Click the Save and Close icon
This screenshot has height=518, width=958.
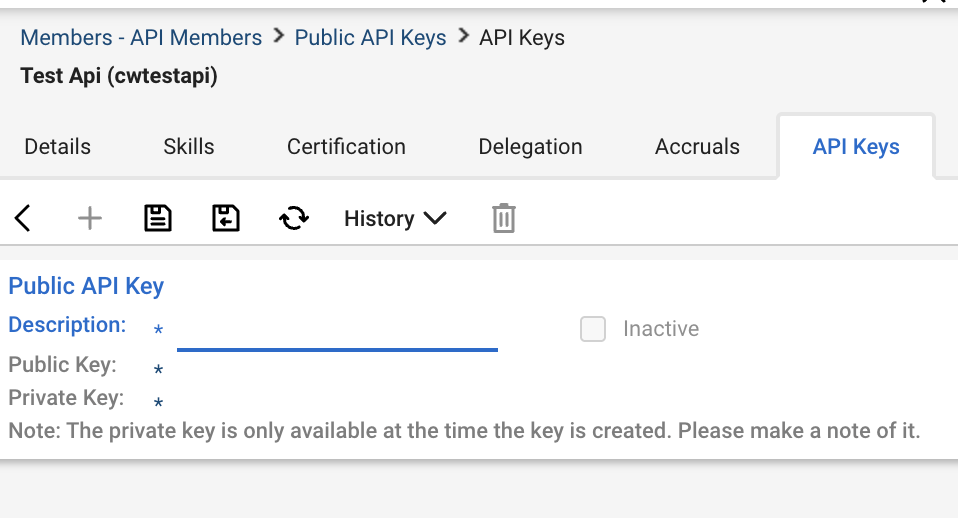(x=226, y=218)
